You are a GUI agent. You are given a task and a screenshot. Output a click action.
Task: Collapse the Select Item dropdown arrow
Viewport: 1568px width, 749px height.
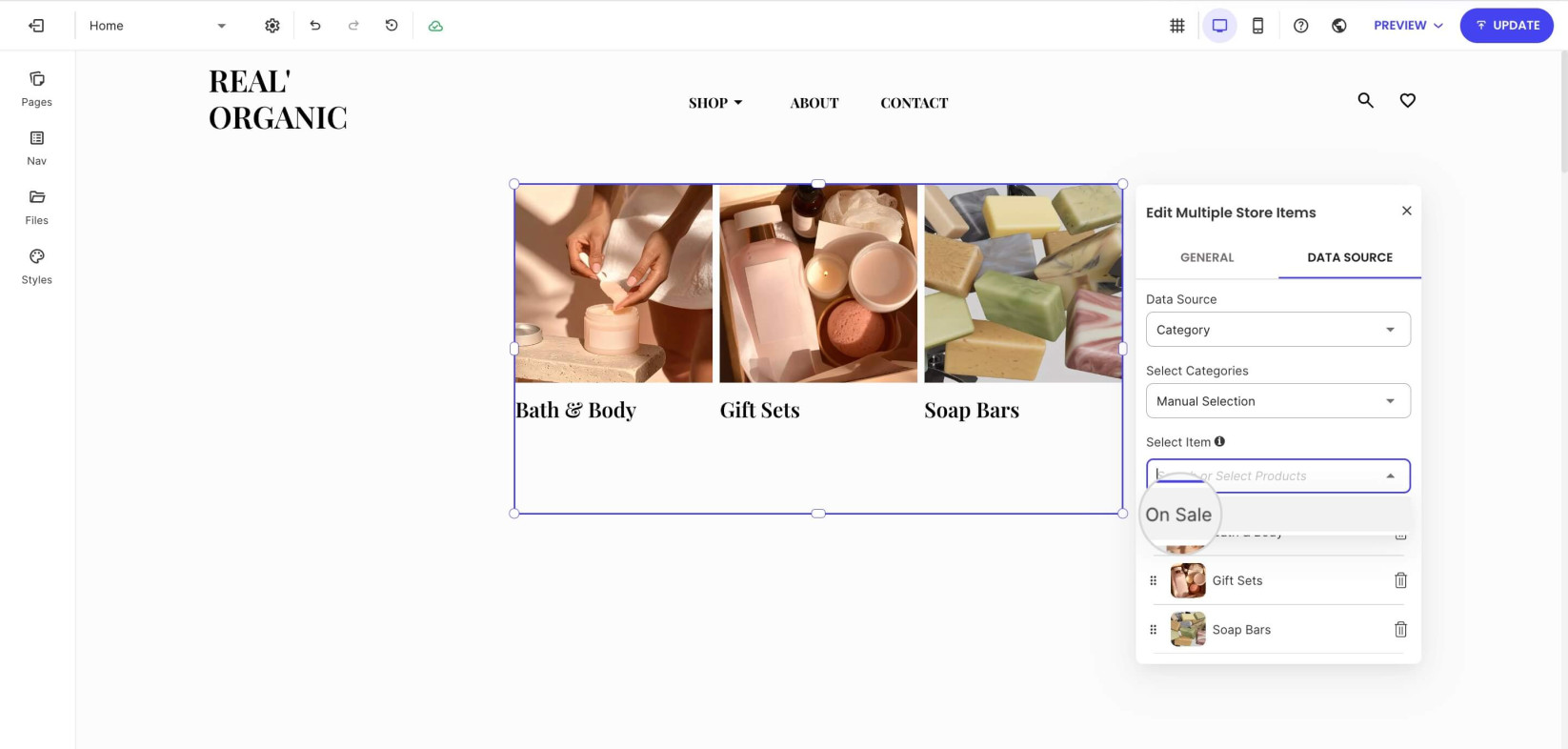click(1390, 476)
